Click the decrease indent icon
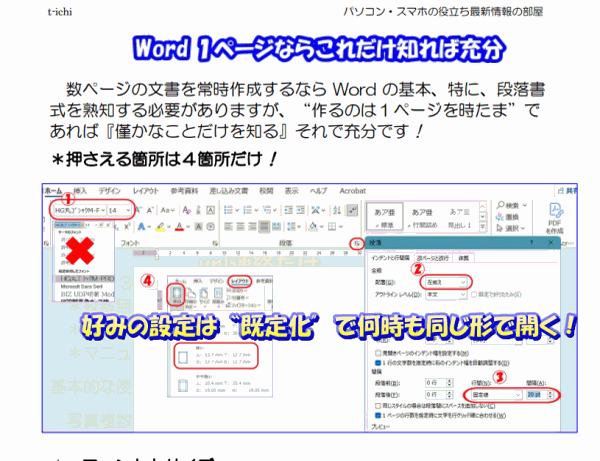Screen dimensions: 600x461 (289, 210)
